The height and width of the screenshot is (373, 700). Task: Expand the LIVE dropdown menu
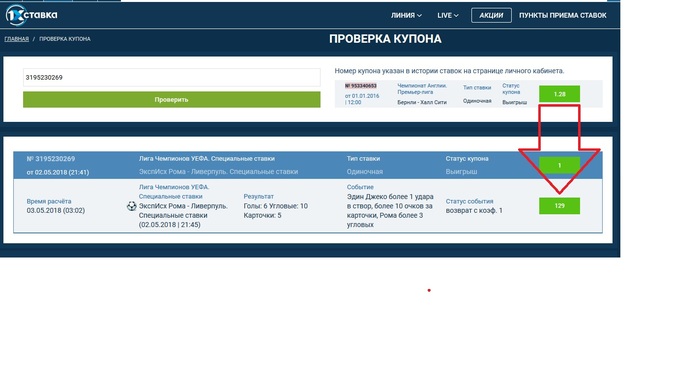448,15
